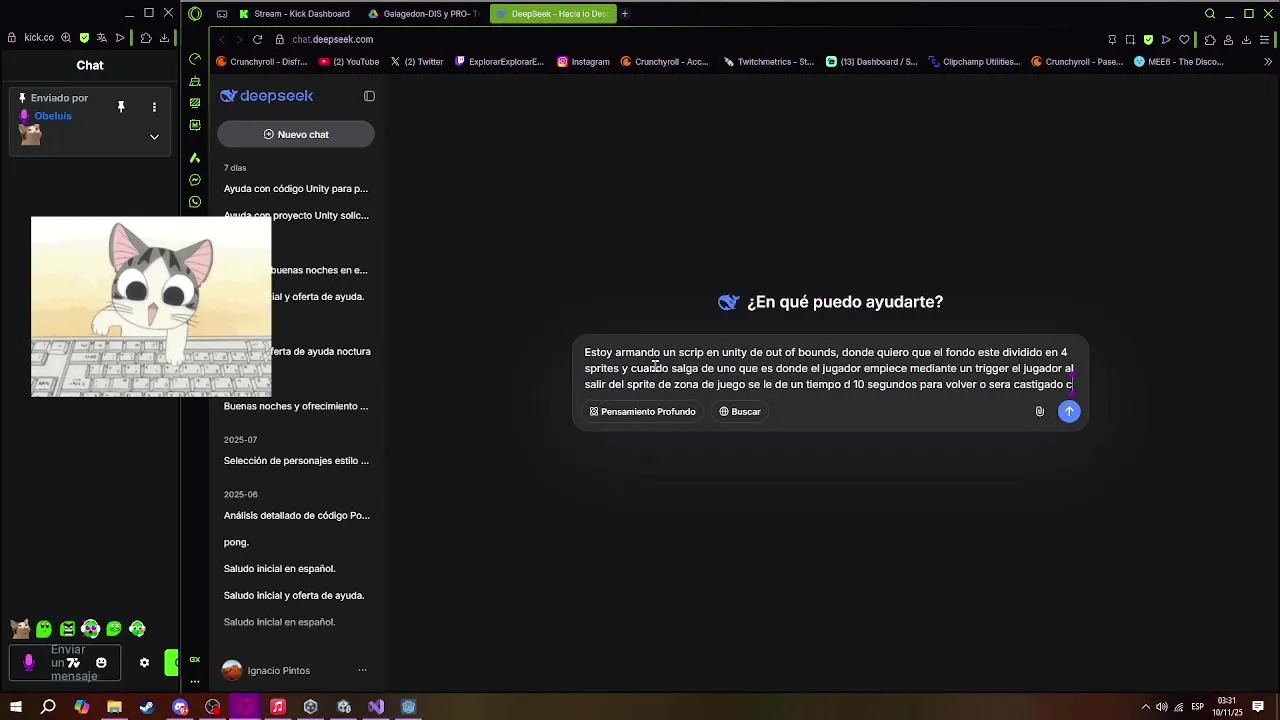Open Twitchmetrics bookmark
The image size is (1280, 720).
[x=769, y=61]
